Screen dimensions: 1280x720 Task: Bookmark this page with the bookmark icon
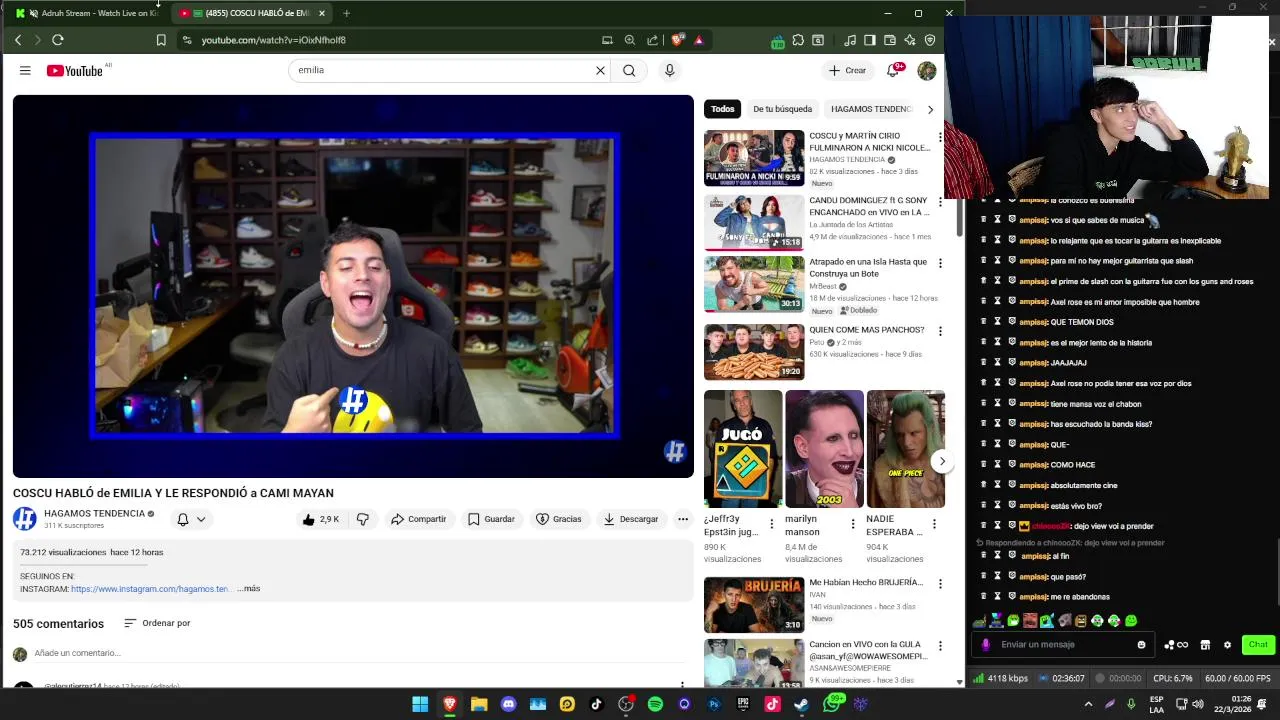tap(161, 40)
